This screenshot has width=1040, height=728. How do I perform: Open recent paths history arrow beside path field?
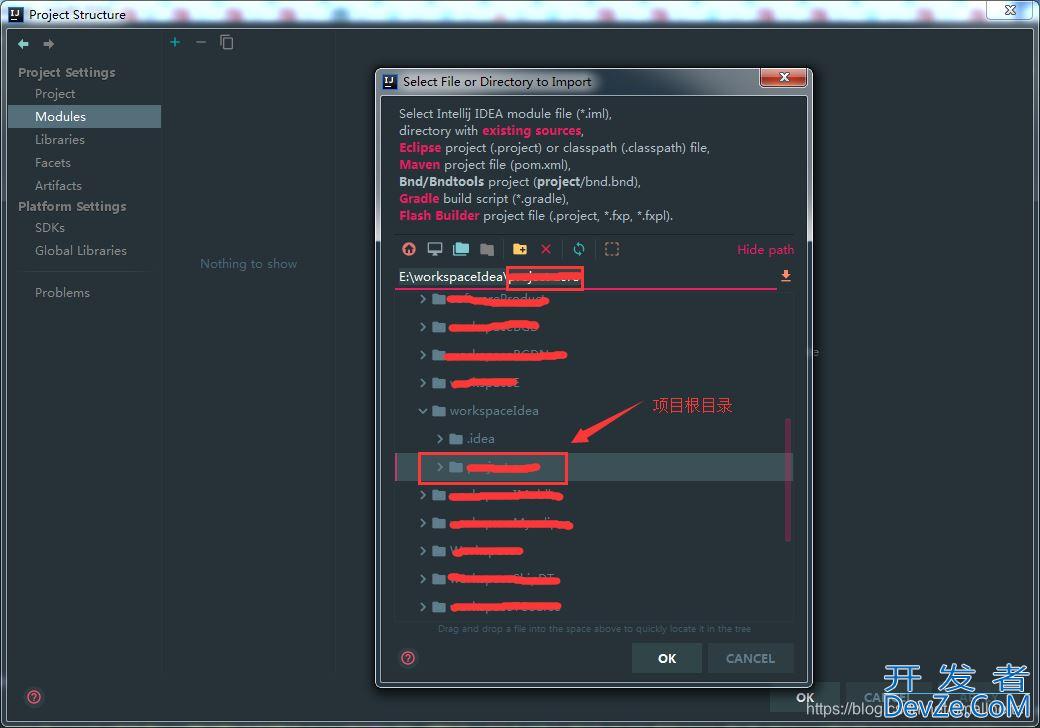(785, 276)
